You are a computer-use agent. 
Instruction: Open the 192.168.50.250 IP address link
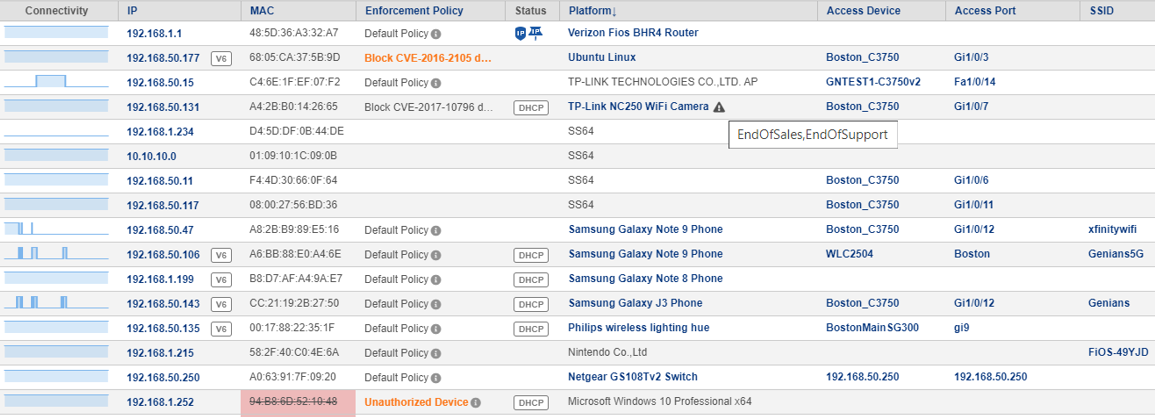pyautogui.click(x=162, y=377)
